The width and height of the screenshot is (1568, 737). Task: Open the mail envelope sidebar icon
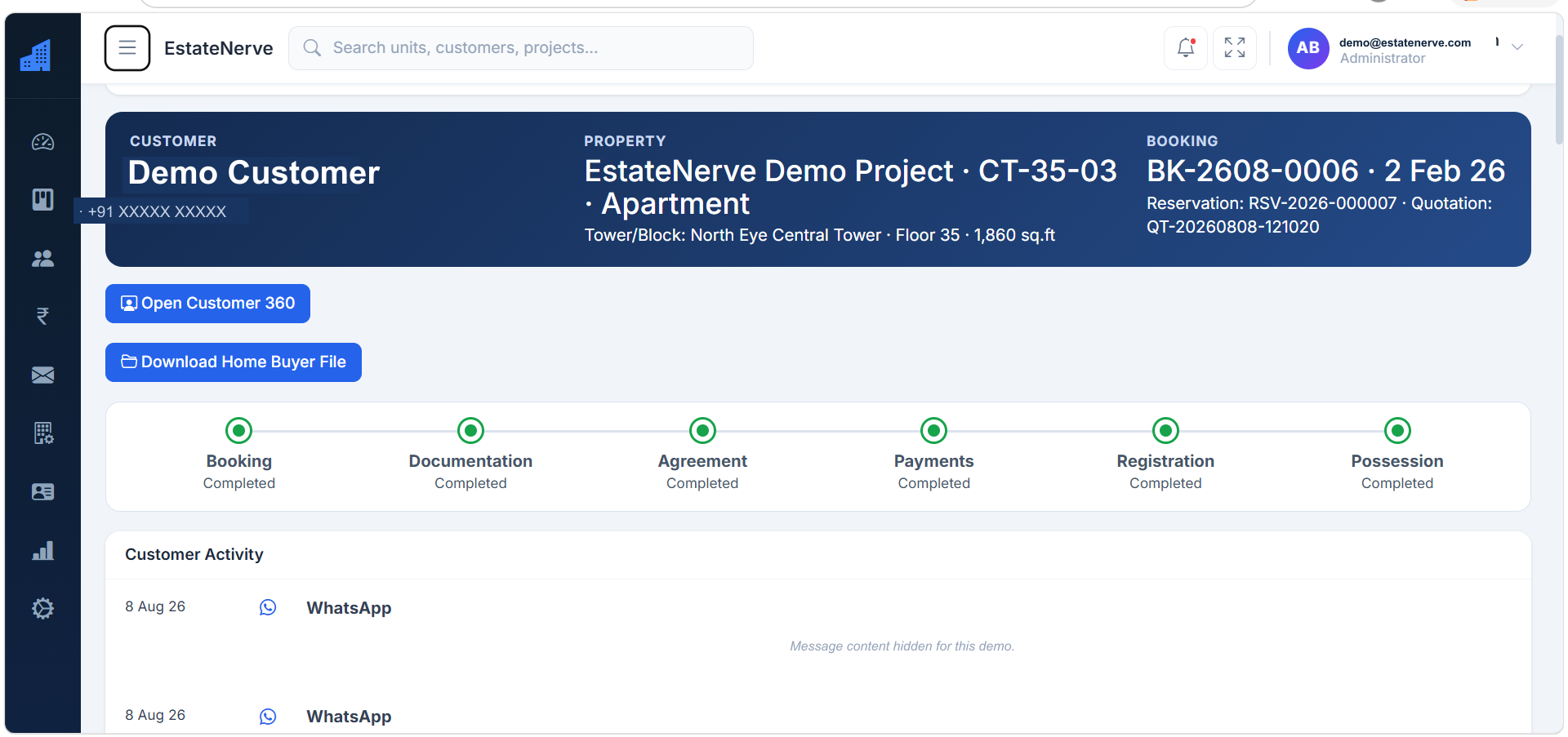click(x=42, y=375)
